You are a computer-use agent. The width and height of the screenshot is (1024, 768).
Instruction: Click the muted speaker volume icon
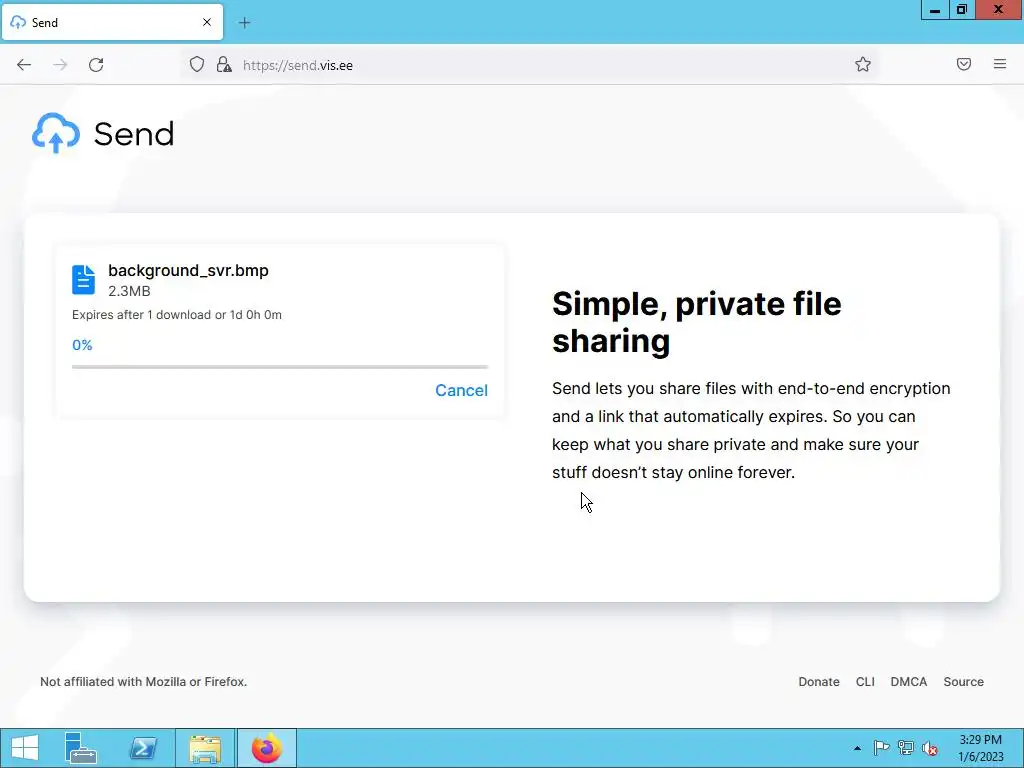coord(930,748)
